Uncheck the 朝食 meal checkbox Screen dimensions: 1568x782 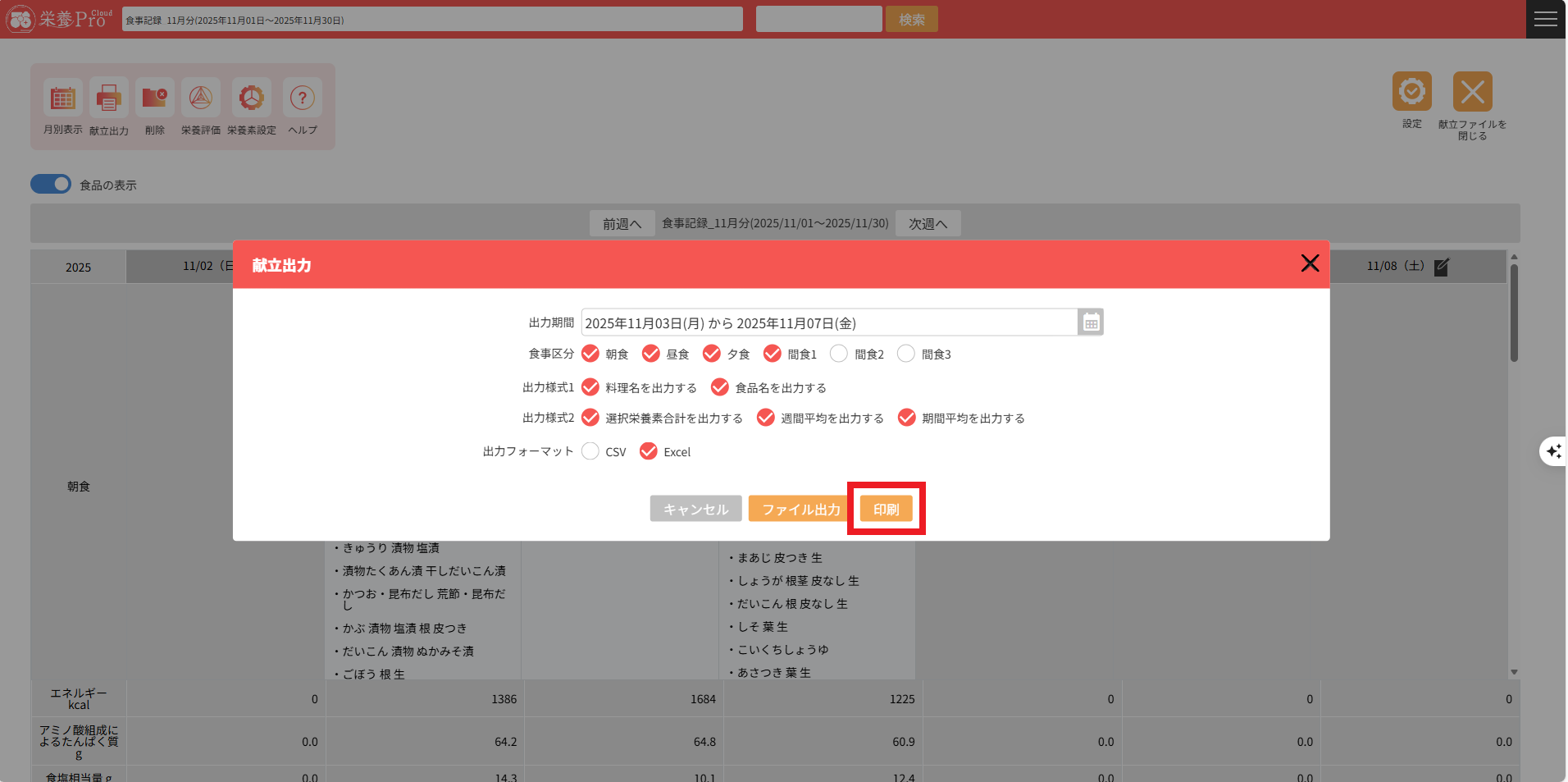pos(590,354)
